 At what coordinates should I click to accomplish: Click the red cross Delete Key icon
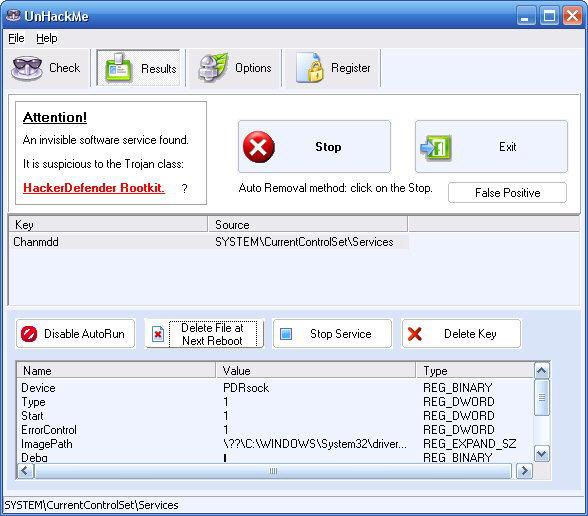(x=414, y=334)
